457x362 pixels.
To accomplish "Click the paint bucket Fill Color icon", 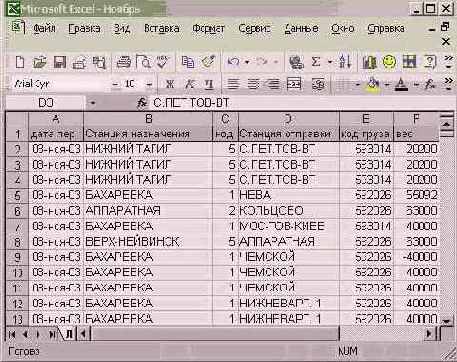I will click(373, 84).
